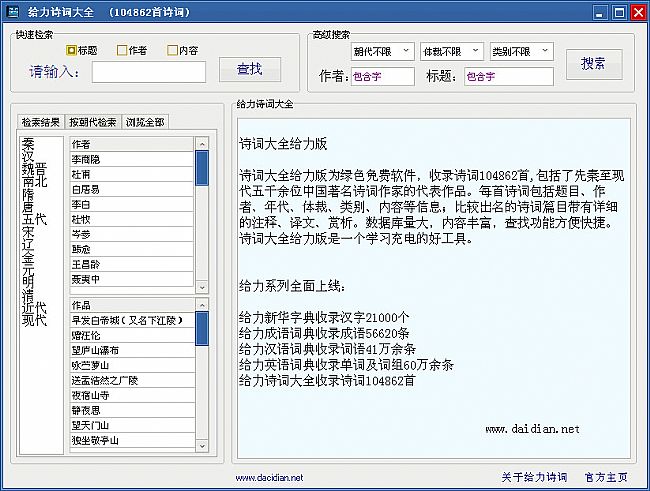This screenshot has width=650, height=491.
Task: Click the 搜索 button
Action: [x=594, y=64]
